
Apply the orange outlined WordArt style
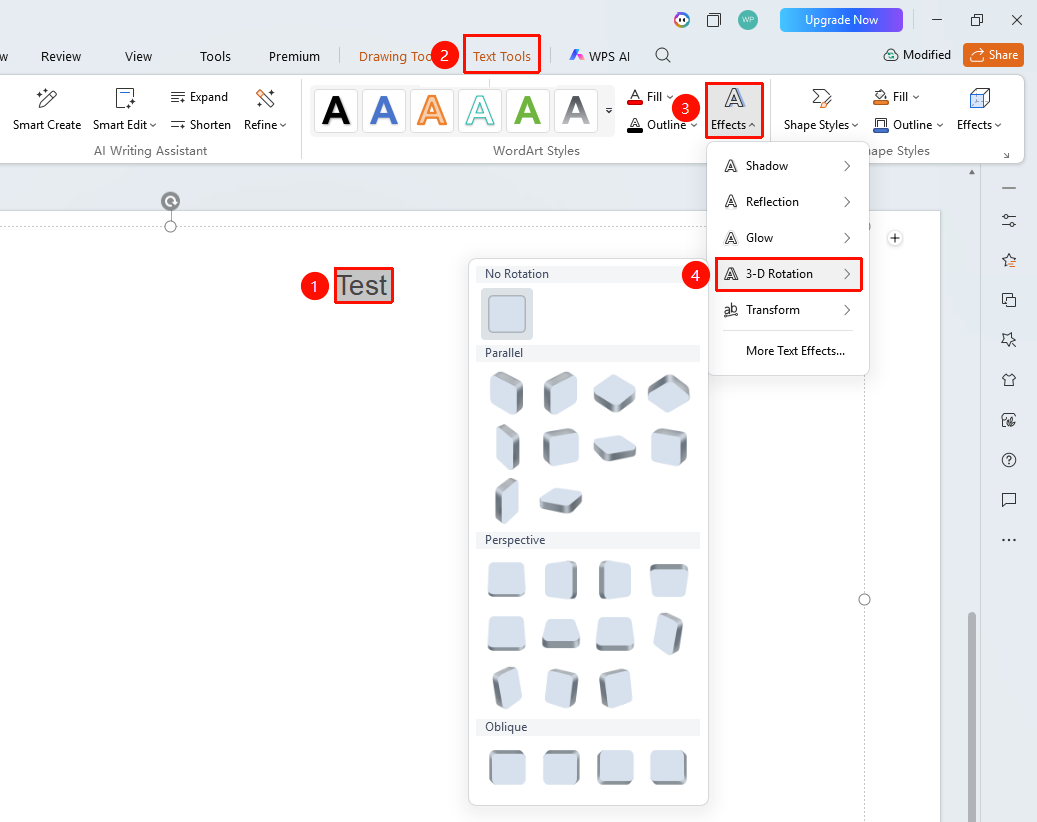(x=432, y=110)
